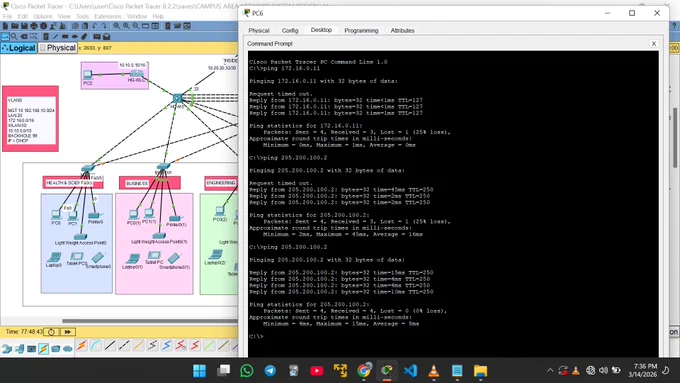Screen dimensions: 680x383
Task: Click PC0 in Health & Sciences area
Action: point(56,215)
